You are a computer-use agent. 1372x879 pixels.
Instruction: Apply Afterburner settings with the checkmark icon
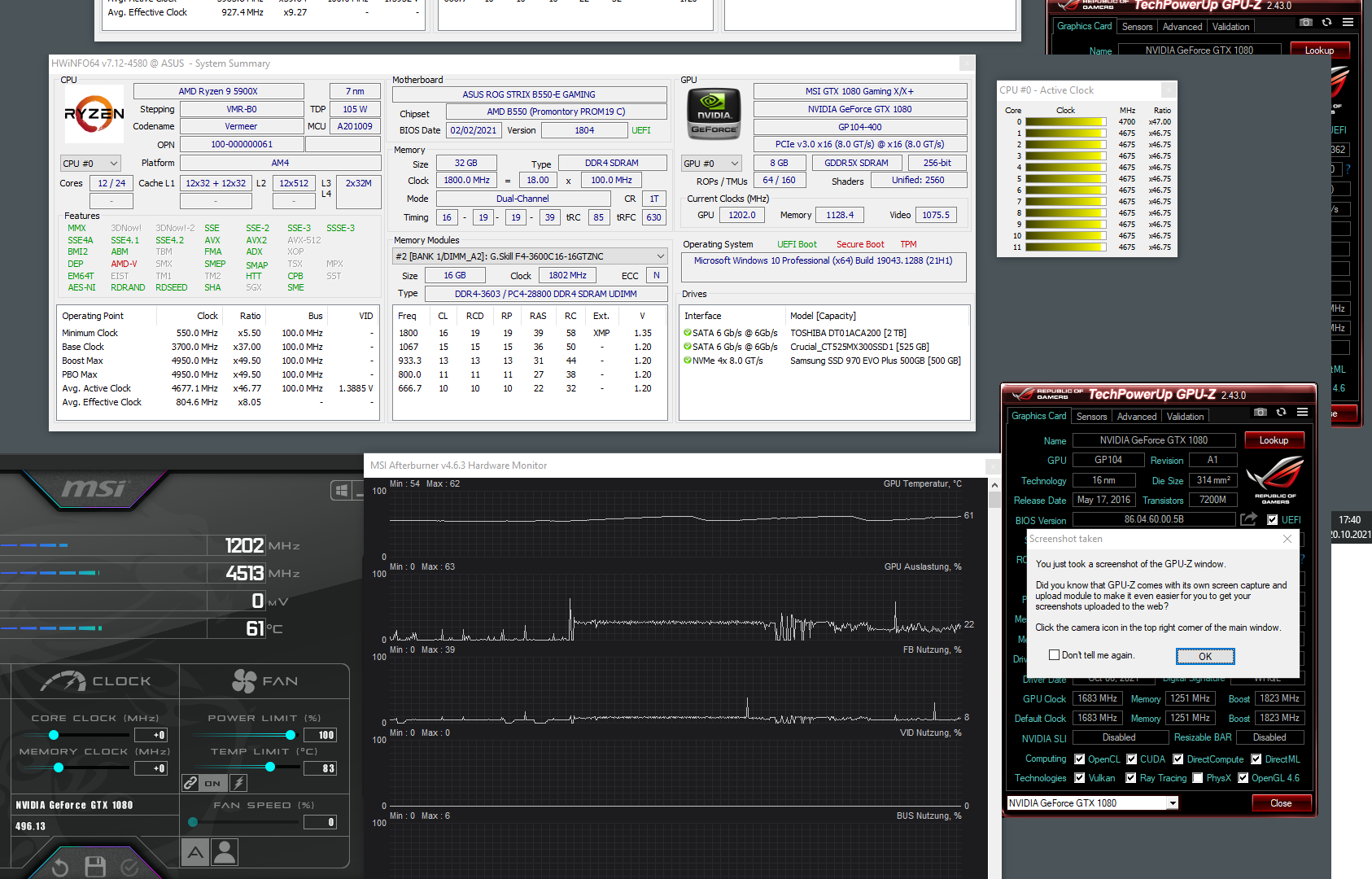pos(129,868)
